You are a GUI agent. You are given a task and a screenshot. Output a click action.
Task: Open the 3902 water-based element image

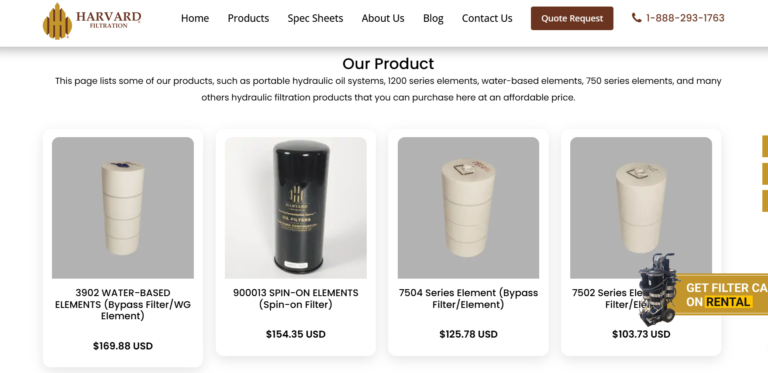[x=123, y=208]
